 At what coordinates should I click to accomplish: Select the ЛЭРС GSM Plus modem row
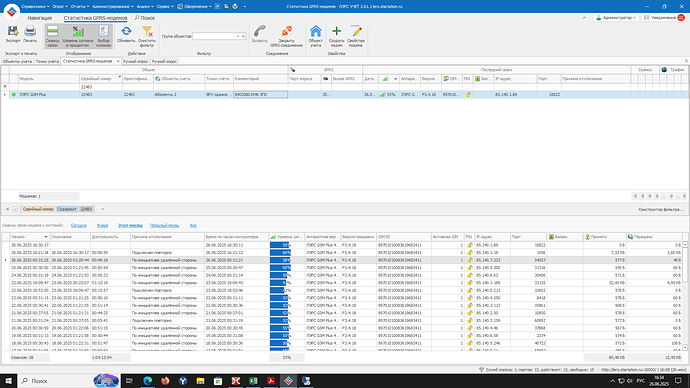pyautogui.click(x=345, y=95)
